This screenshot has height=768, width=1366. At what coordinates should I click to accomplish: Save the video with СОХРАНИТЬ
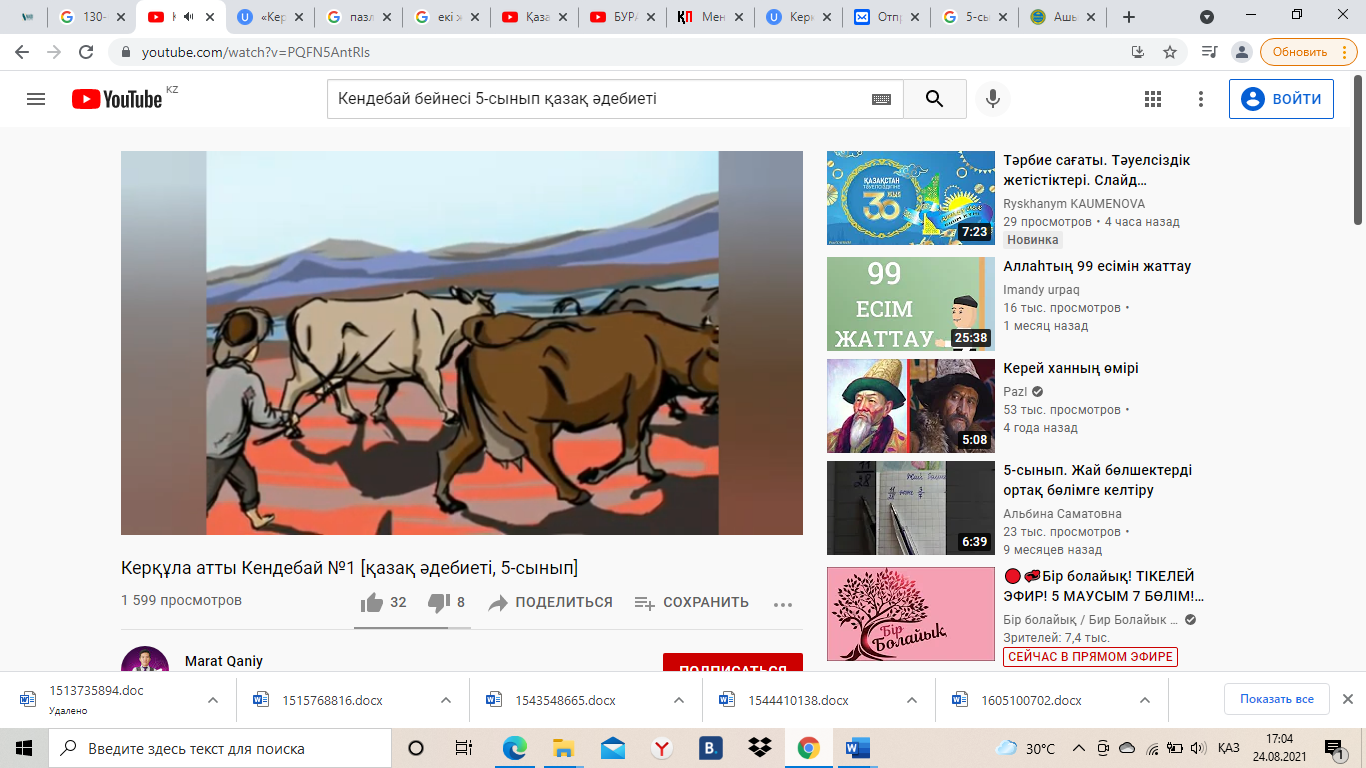click(x=691, y=602)
